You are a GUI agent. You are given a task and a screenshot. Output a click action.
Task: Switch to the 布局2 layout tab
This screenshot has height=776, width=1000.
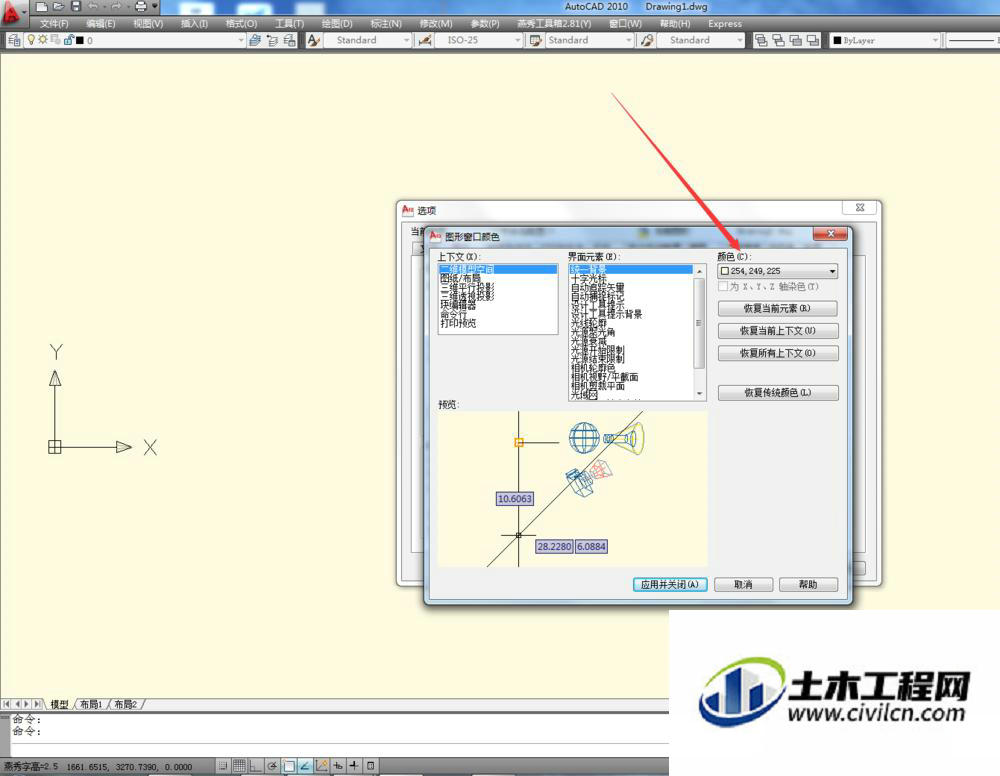click(x=126, y=704)
